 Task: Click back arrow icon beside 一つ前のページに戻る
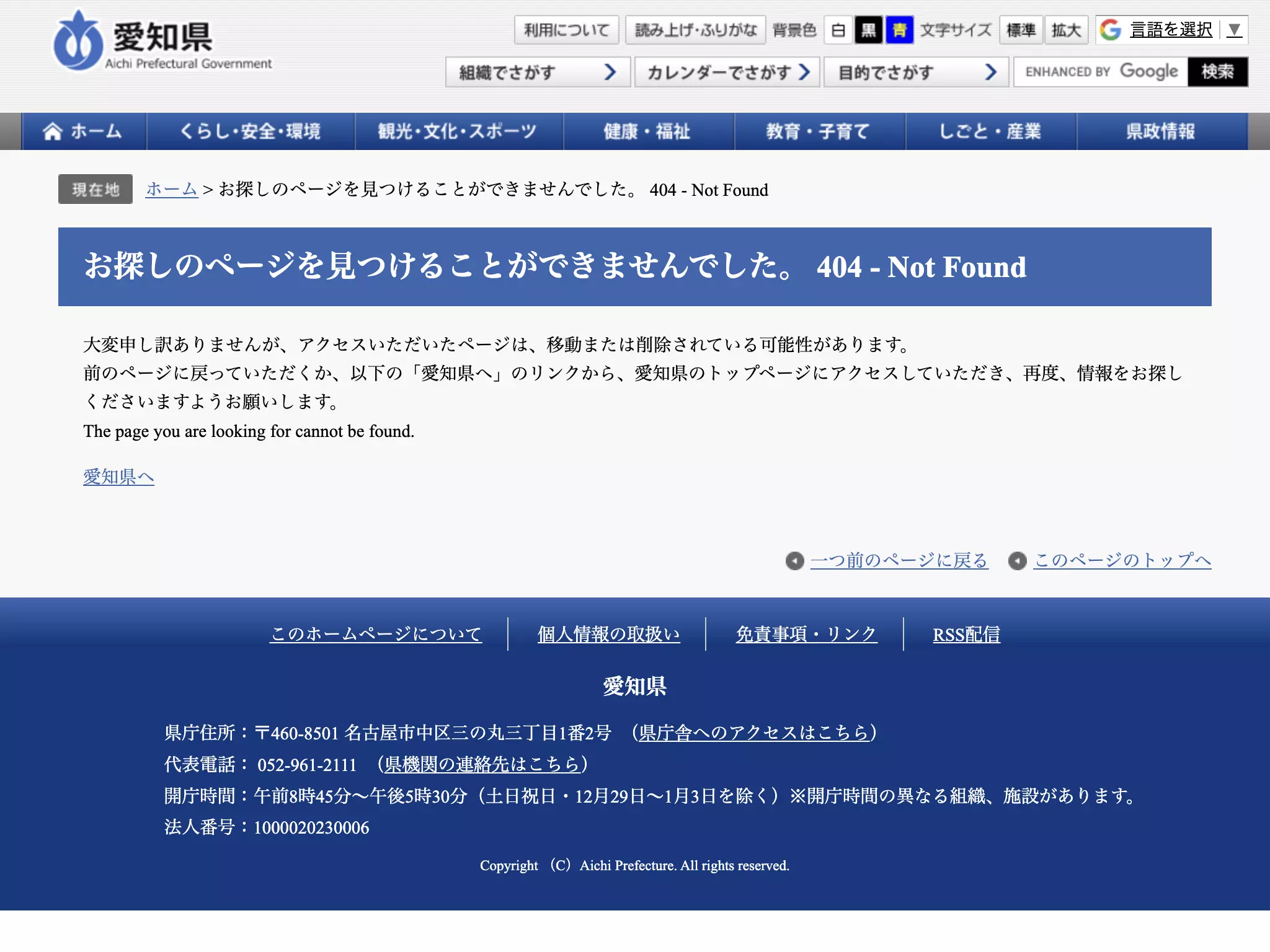(794, 561)
